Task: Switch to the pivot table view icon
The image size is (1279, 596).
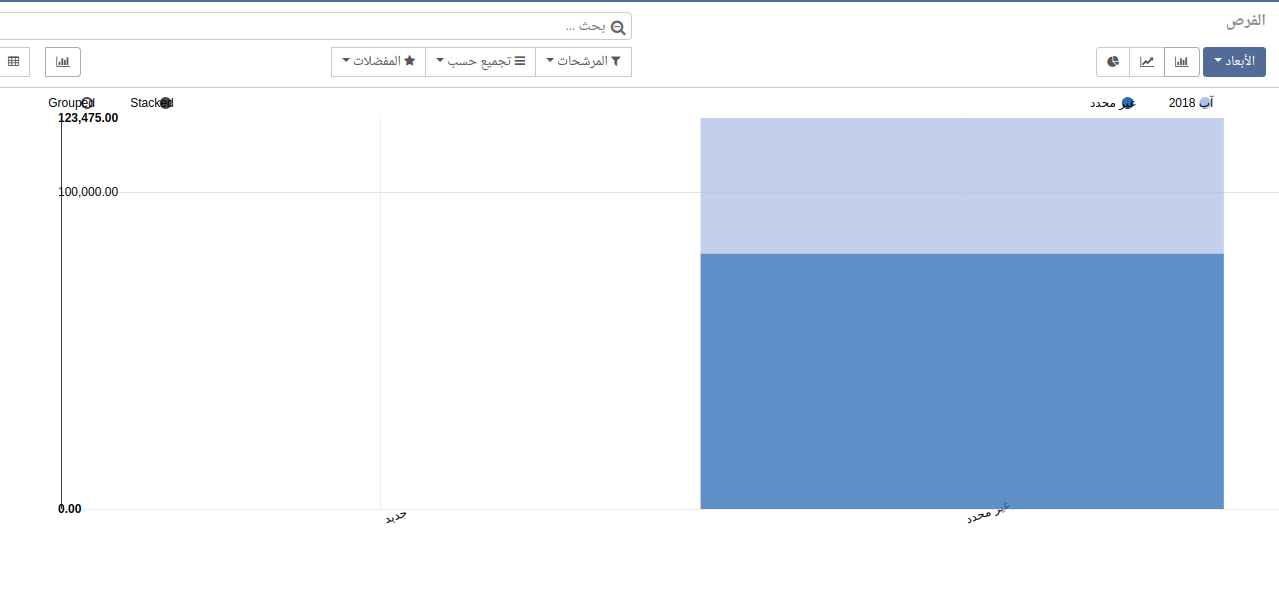Action: point(14,62)
